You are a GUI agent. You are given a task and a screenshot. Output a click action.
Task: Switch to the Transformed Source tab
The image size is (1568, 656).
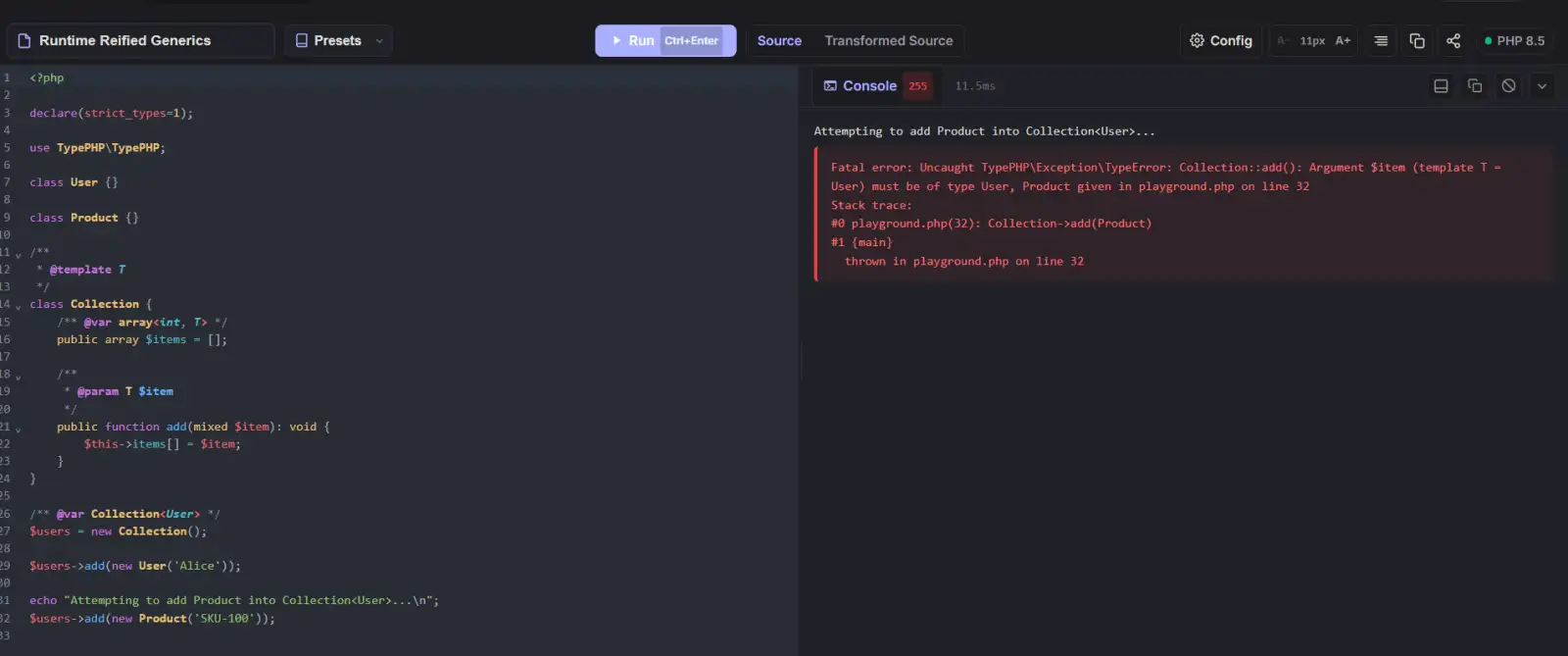(889, 40)
